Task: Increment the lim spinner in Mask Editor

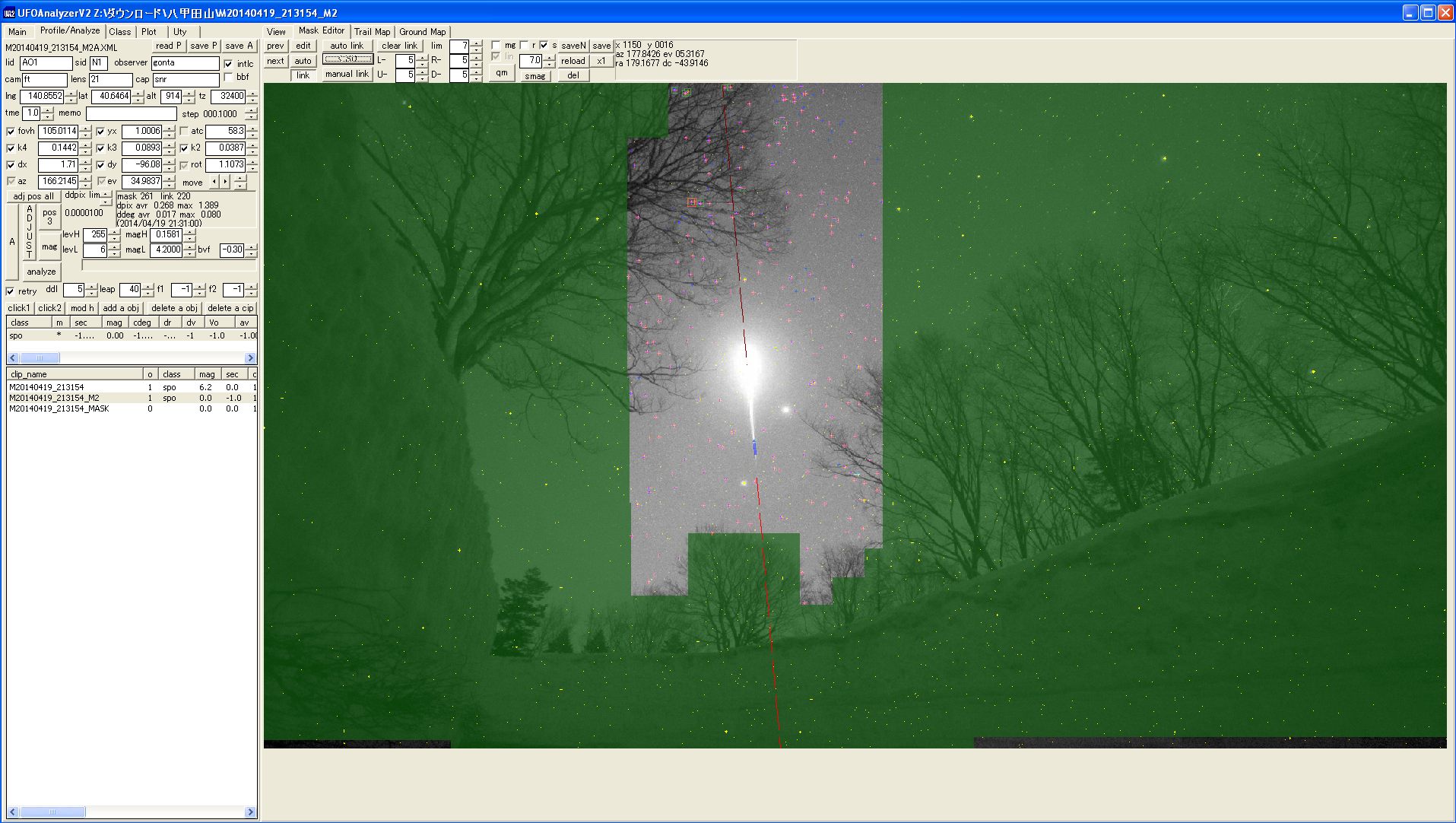Action: (476, 43)
